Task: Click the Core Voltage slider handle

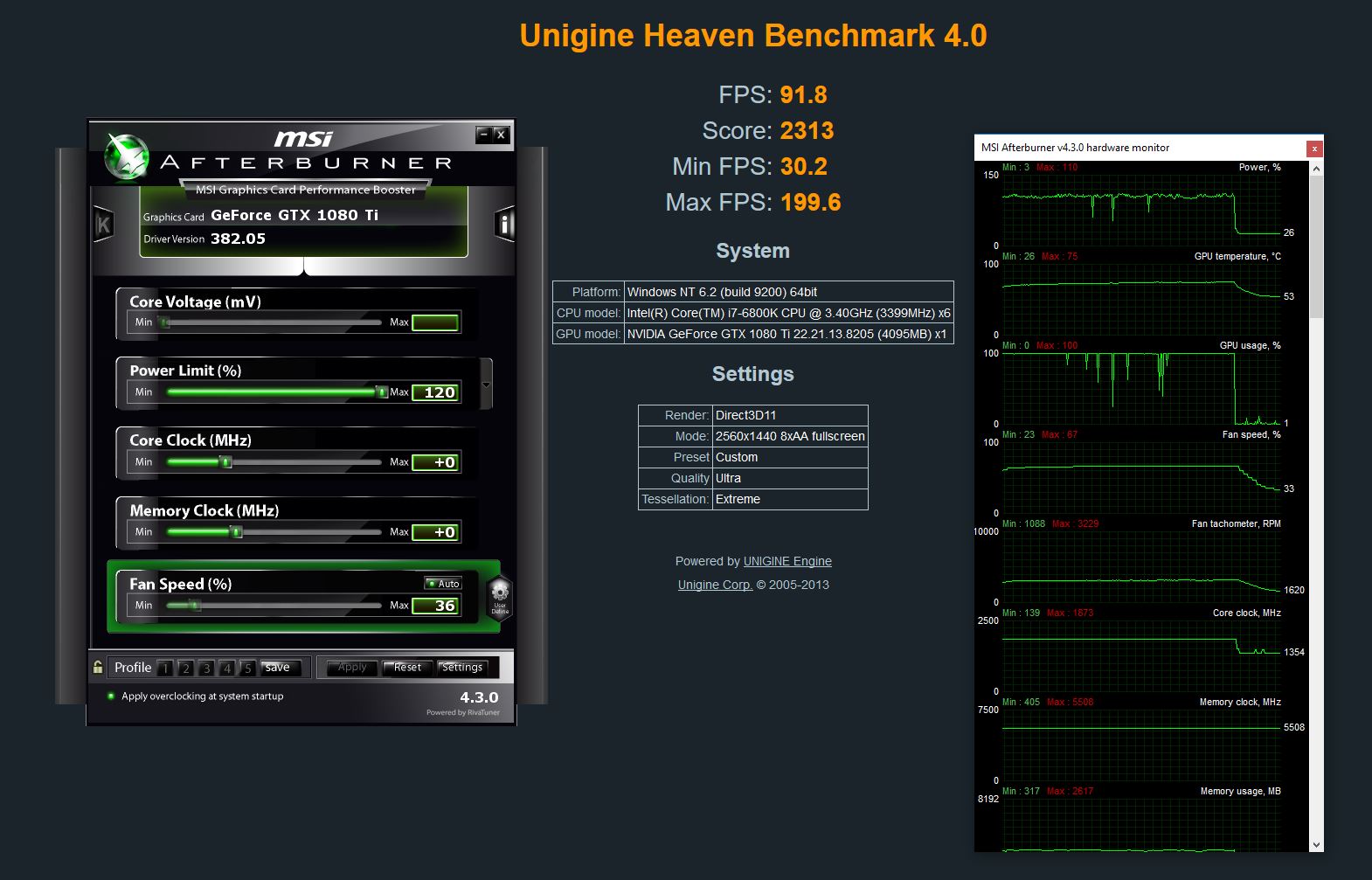Action: (x=164, y=322)
